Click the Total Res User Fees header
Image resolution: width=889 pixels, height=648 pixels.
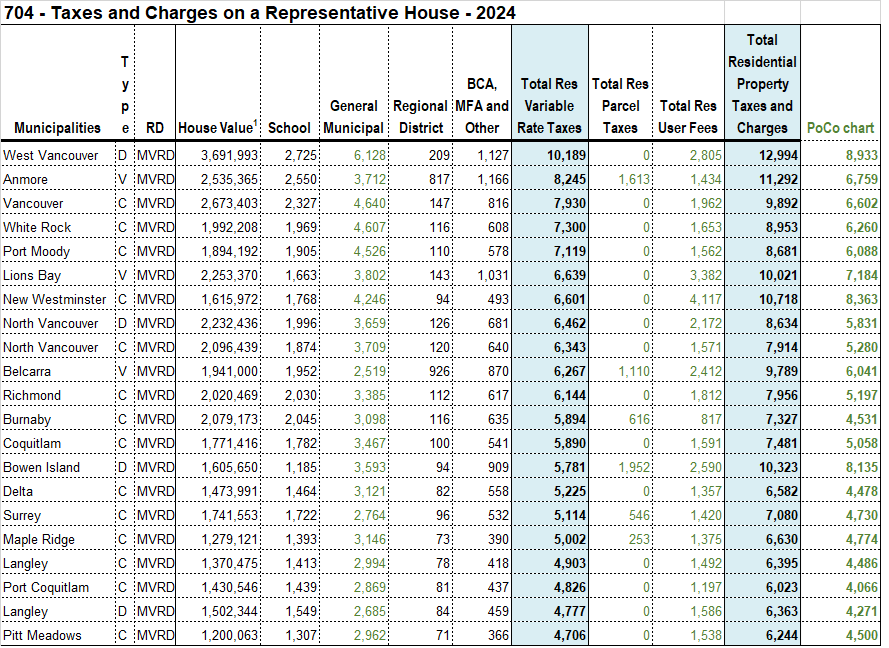point(687,117)
